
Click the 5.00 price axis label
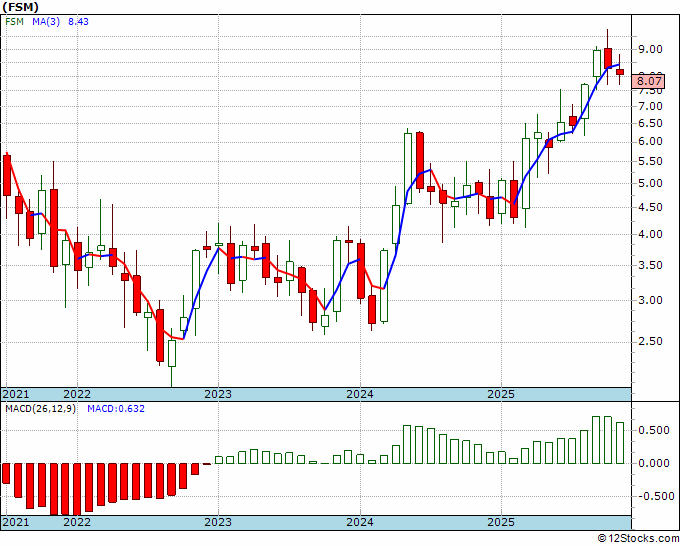[650, 183]
